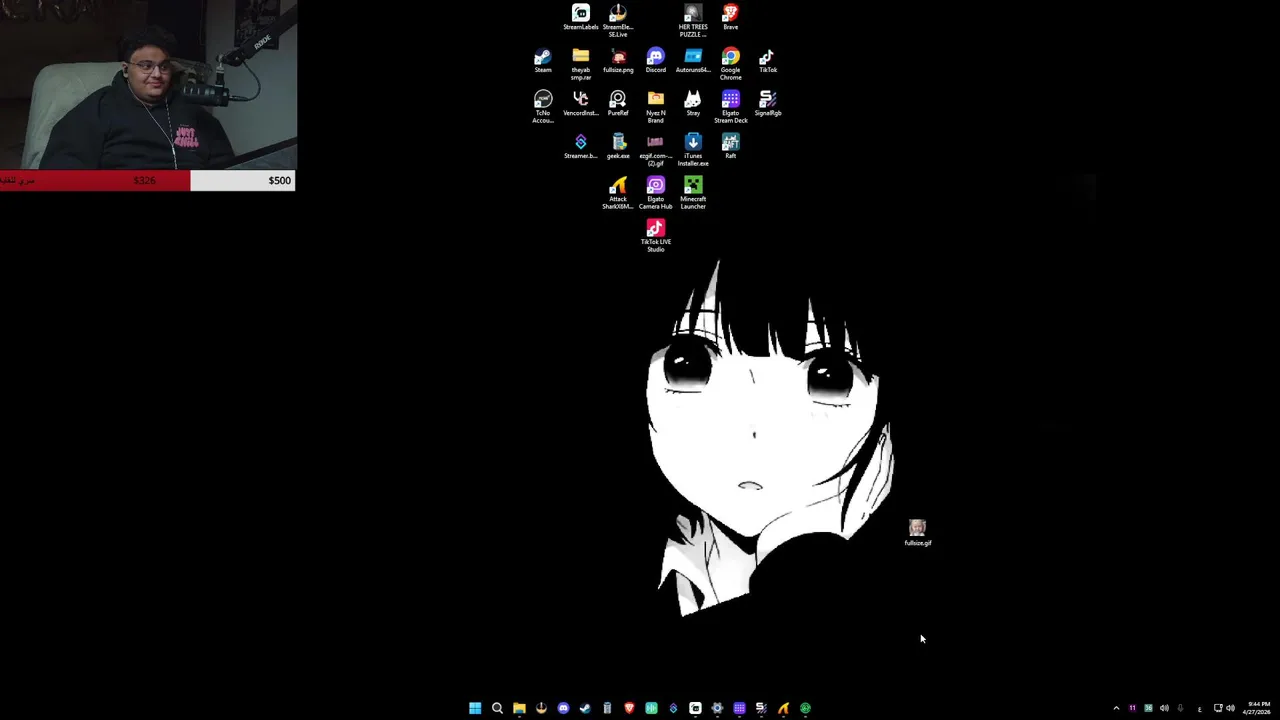Select the geek.exe desktop icon
The image size is (1280, 720).
click(x=618, y=146)
